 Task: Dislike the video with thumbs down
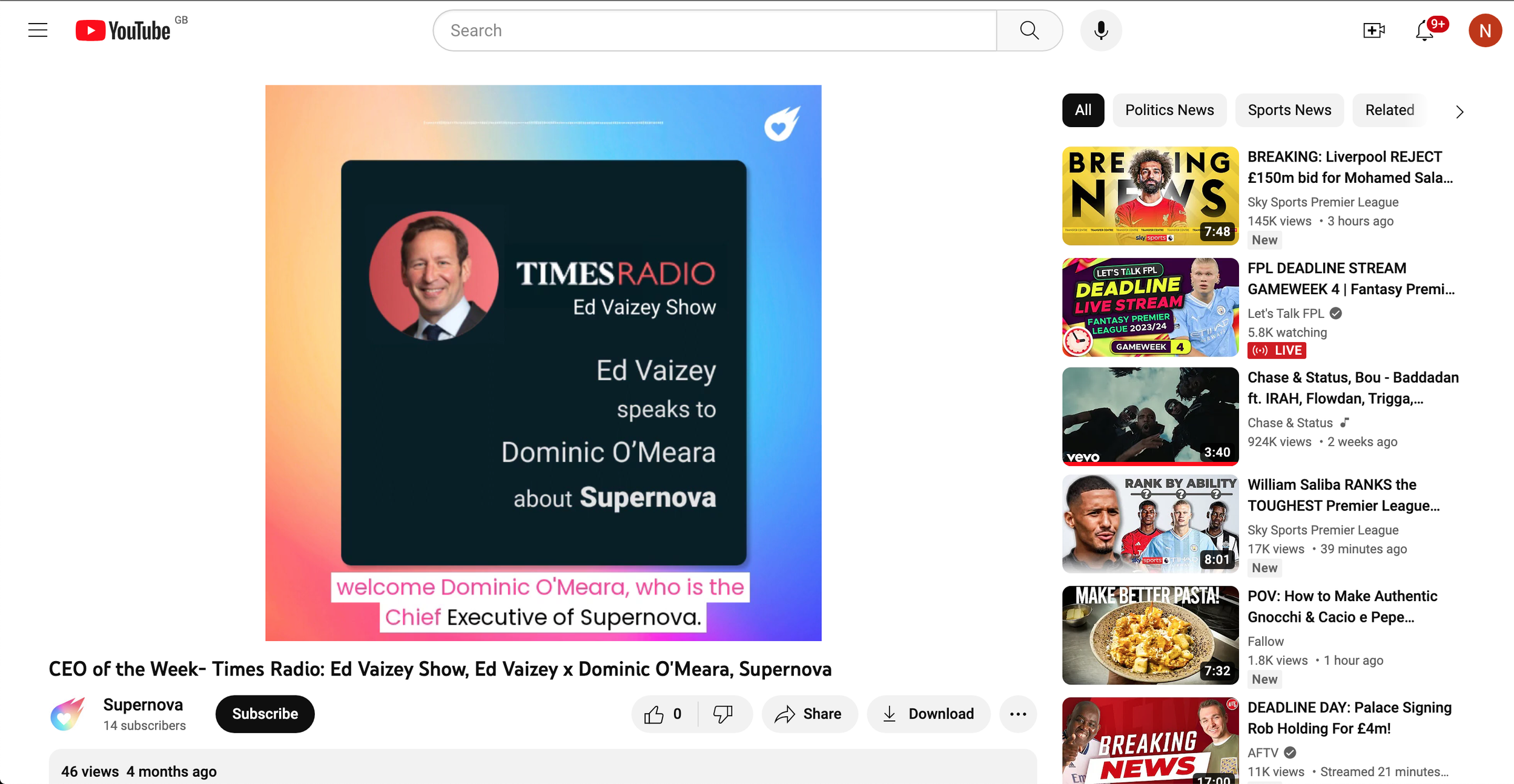point(723,714)
